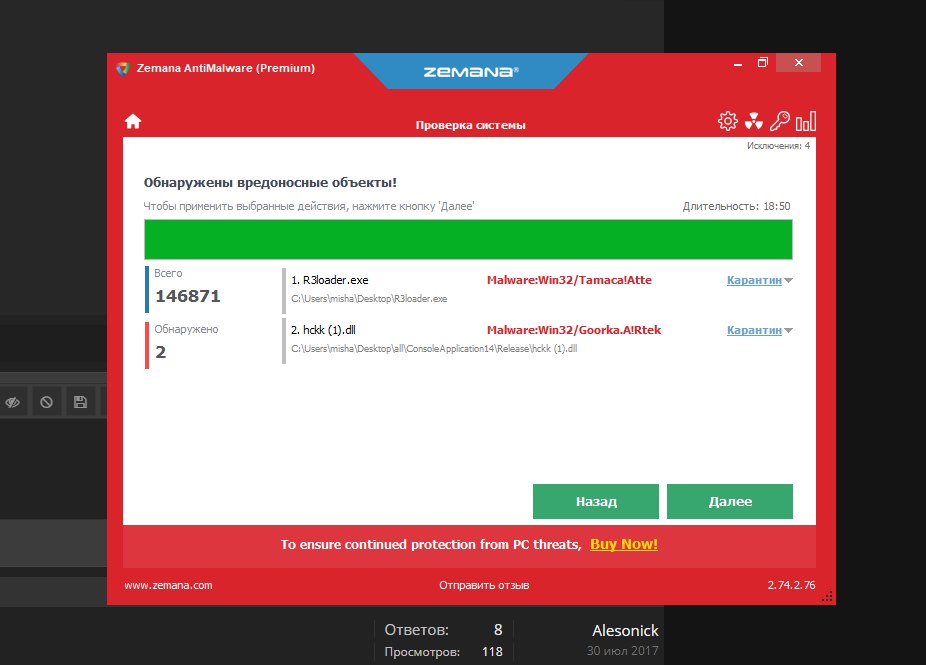
Task: Click the Проверка системы heading
Action: pos(471,125)
